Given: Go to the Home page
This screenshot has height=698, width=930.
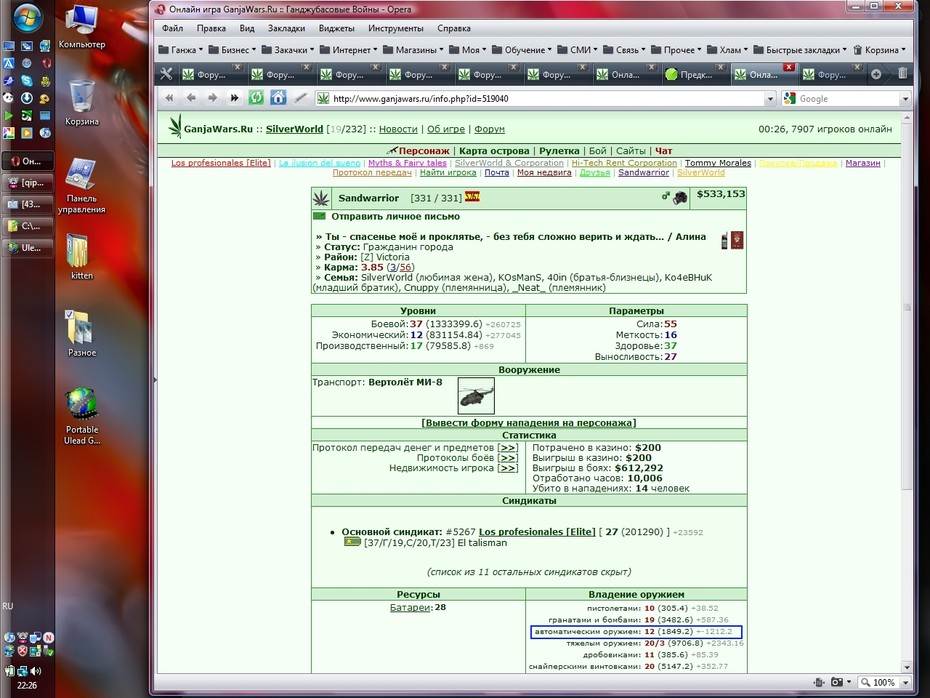Looking at the screenshot, I should [278, 98].
